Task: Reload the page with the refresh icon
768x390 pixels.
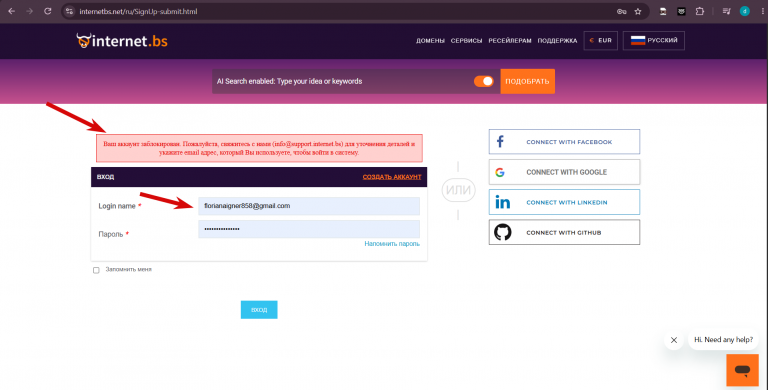Action: [x=48, y=11]
